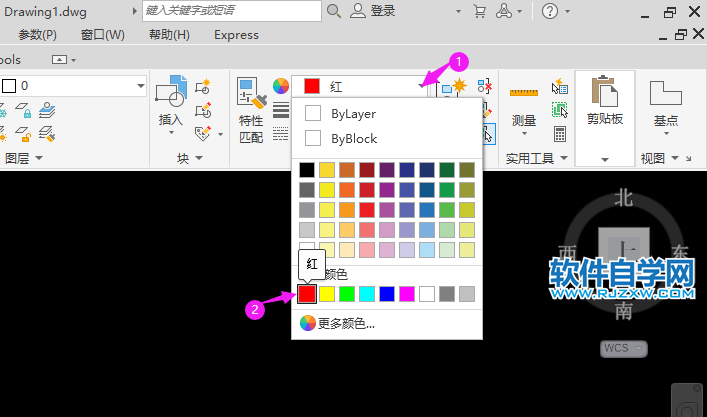
Task: Expand the 块 panel arrow
Action: (x=199, y=158)
